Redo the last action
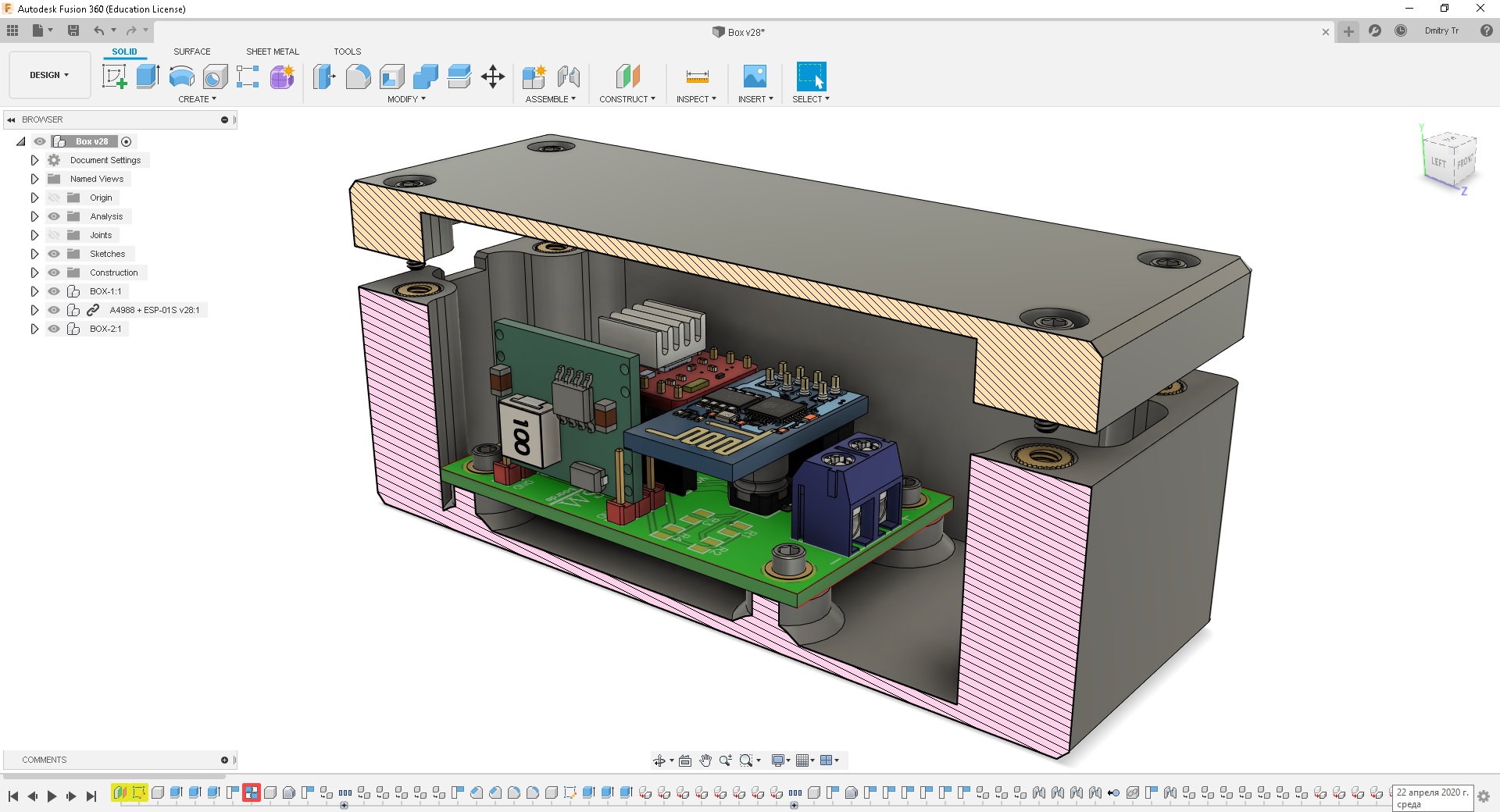The width and height of the screenshot is (1500, 812). 131,30
